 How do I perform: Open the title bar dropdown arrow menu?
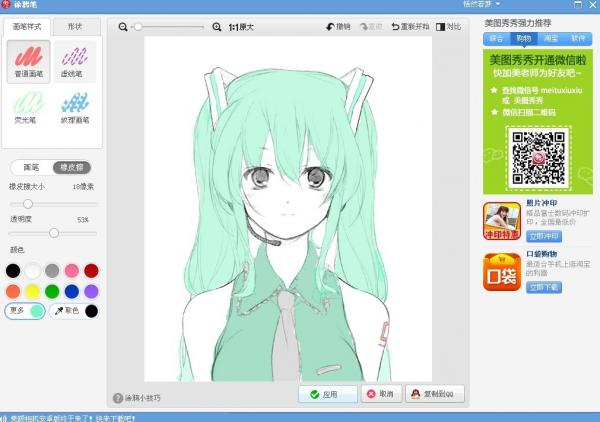point(498,4)
